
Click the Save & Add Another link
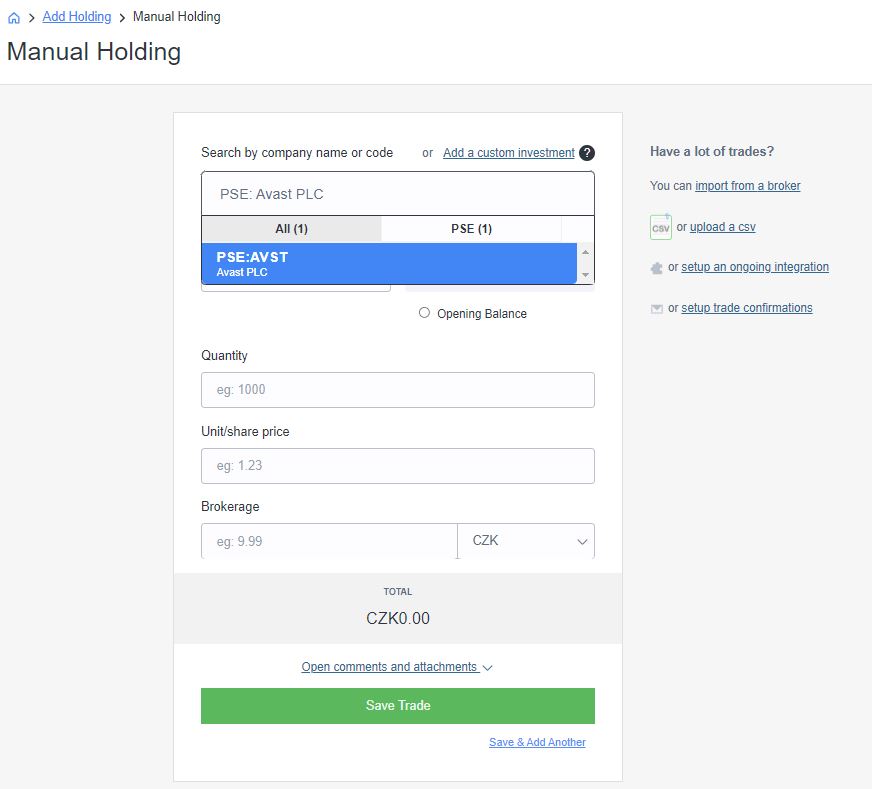coord(537,742)
